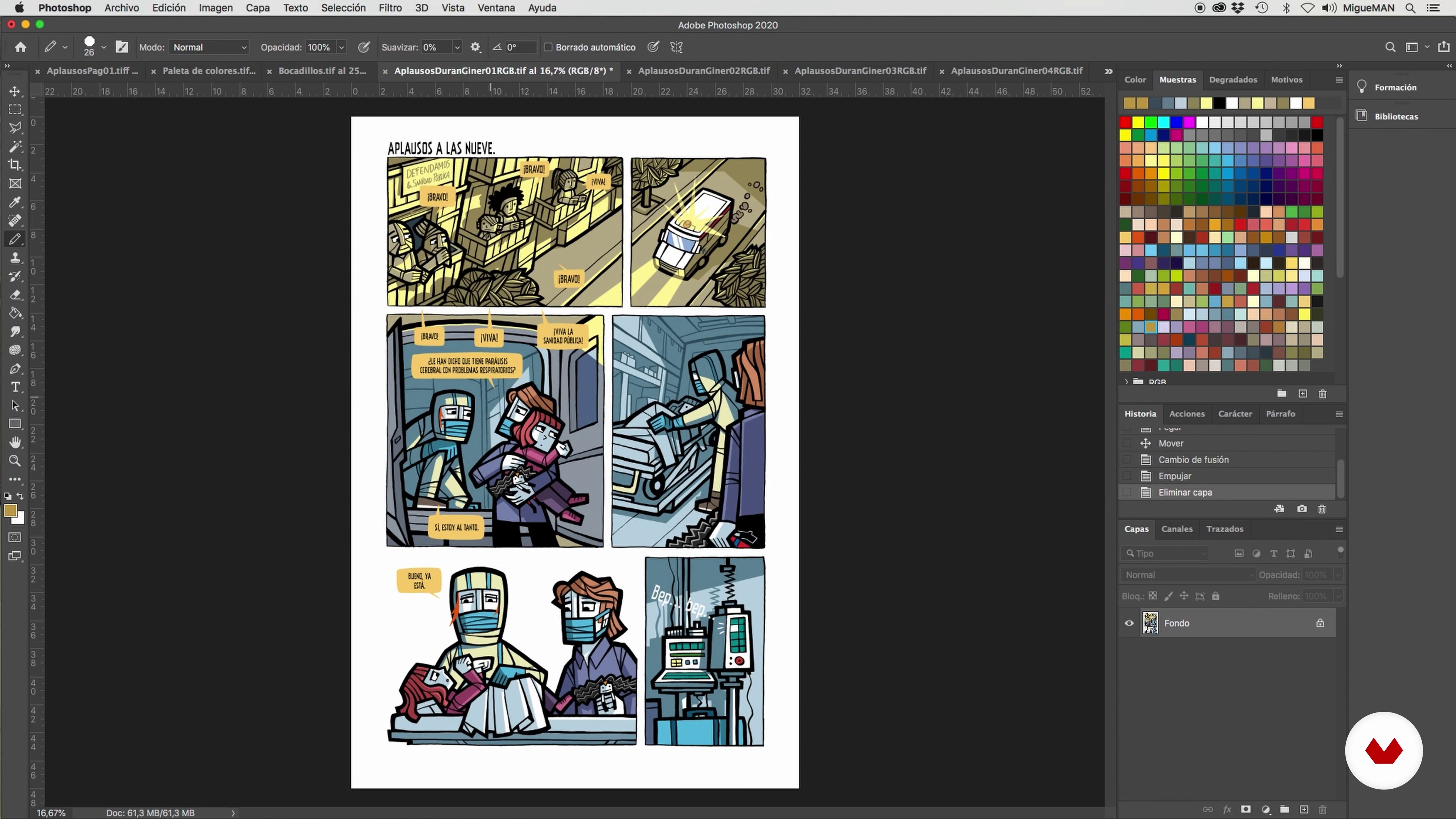
Task: Select the Eraser tool
Action: [x=15, y=295]
